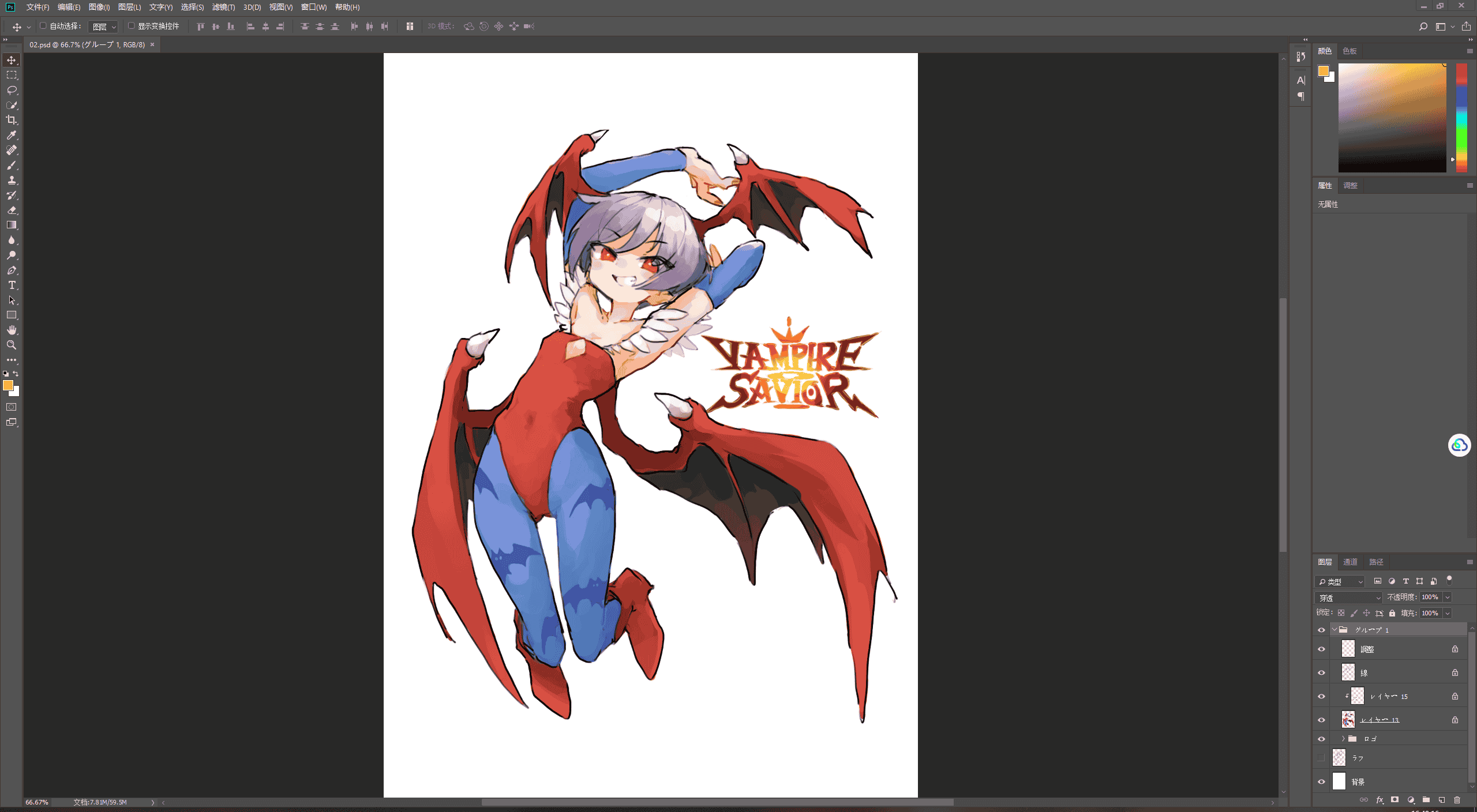Select the Zoom tool
Screen dimensions: 1477x812
click(12, 345)
